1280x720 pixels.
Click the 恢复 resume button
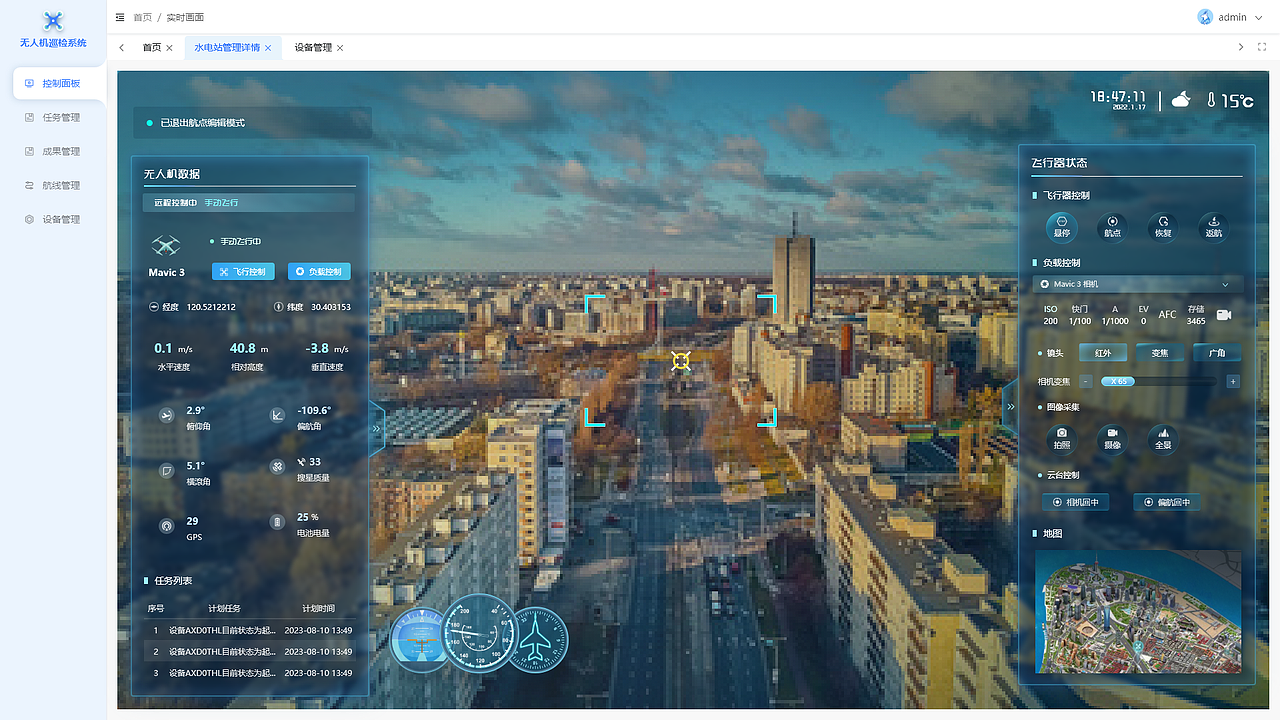coord(1163,226)
